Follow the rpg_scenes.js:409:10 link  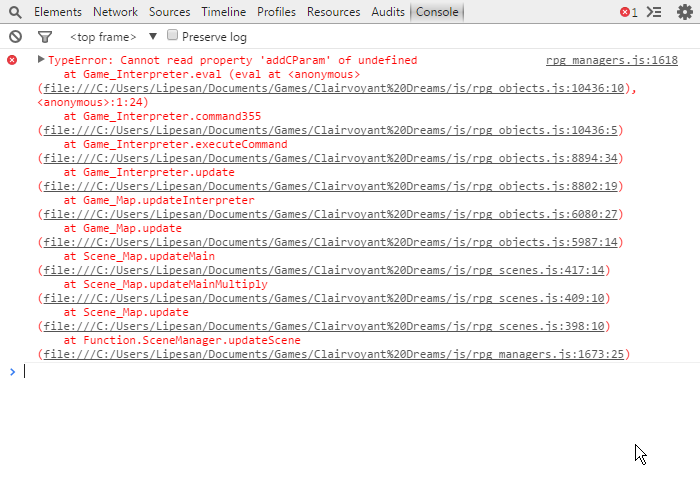(324, 298)
